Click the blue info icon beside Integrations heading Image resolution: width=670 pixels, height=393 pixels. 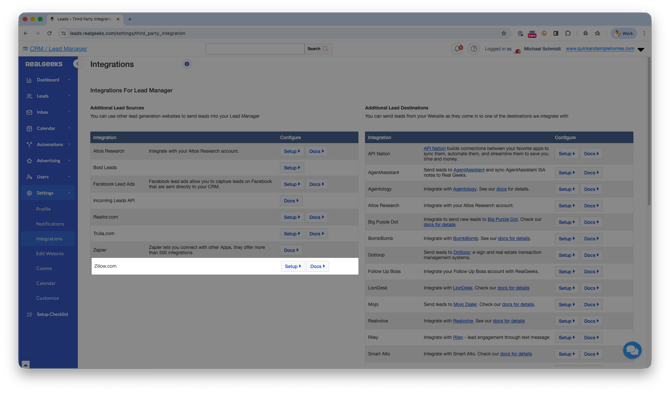click(187, 64)
